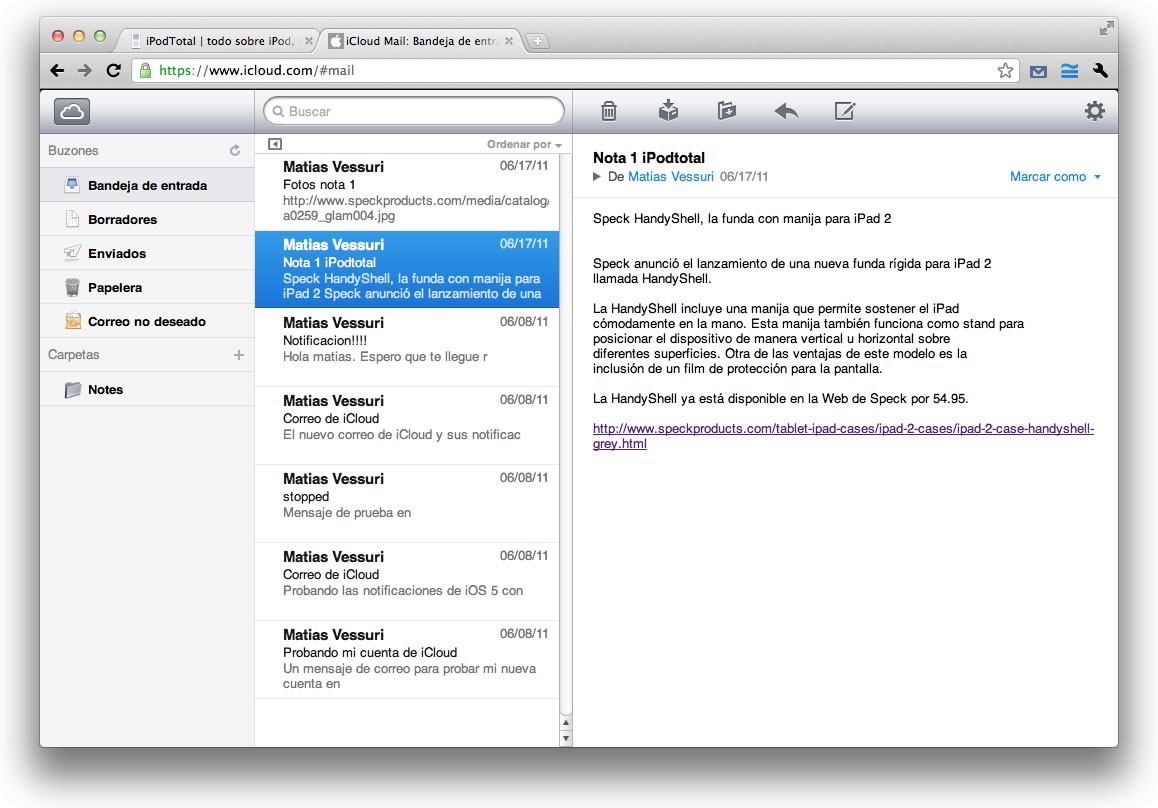Collapse the mailbox sidebar toggle icon

pyautogui.click(x=275, y=144)
